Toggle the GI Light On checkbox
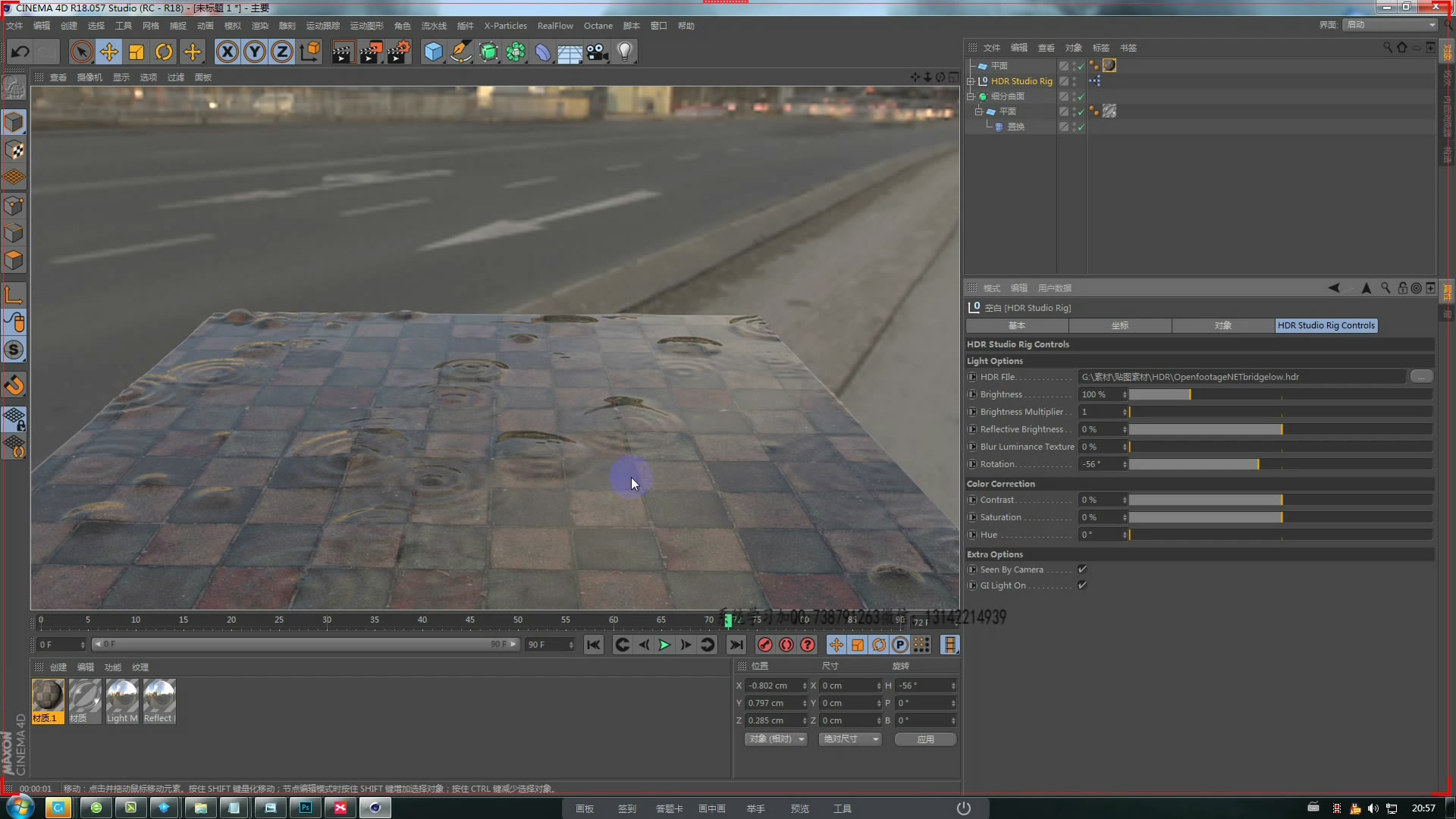1456x819 pixels. tap(1082, 585)
